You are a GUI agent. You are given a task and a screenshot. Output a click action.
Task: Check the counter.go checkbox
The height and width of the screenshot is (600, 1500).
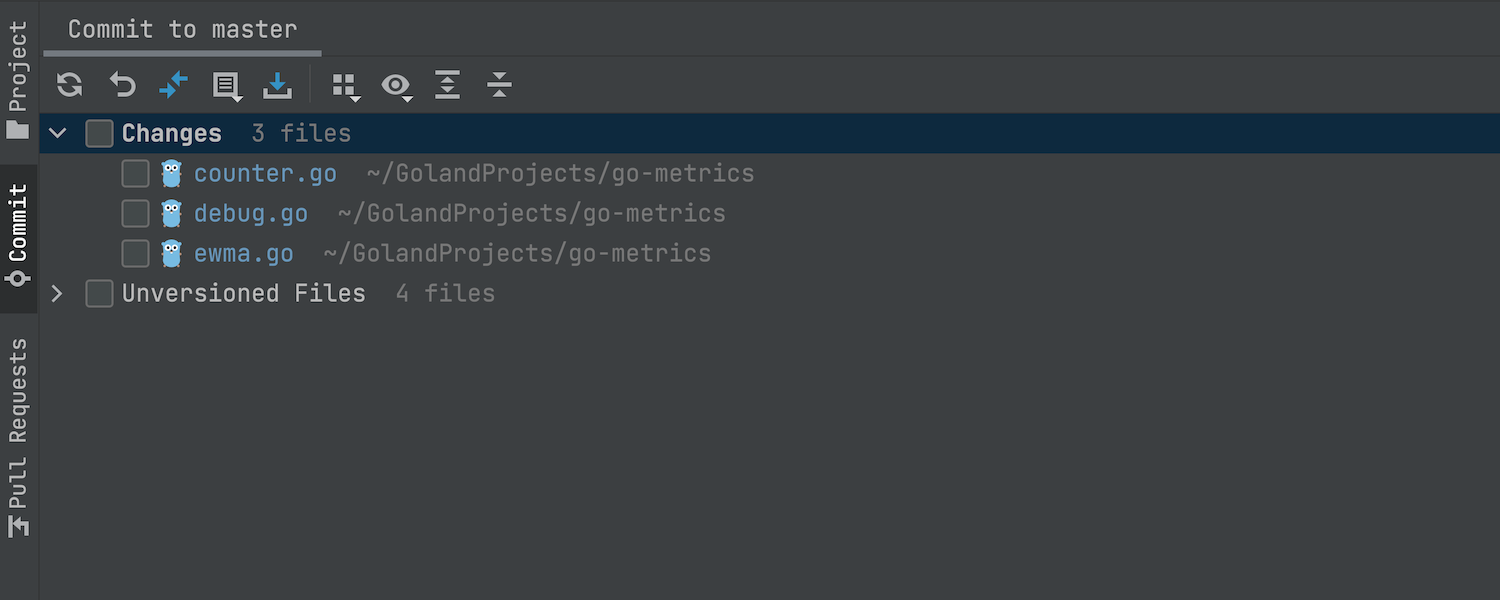pyautogui.click(x=135, y=174)
